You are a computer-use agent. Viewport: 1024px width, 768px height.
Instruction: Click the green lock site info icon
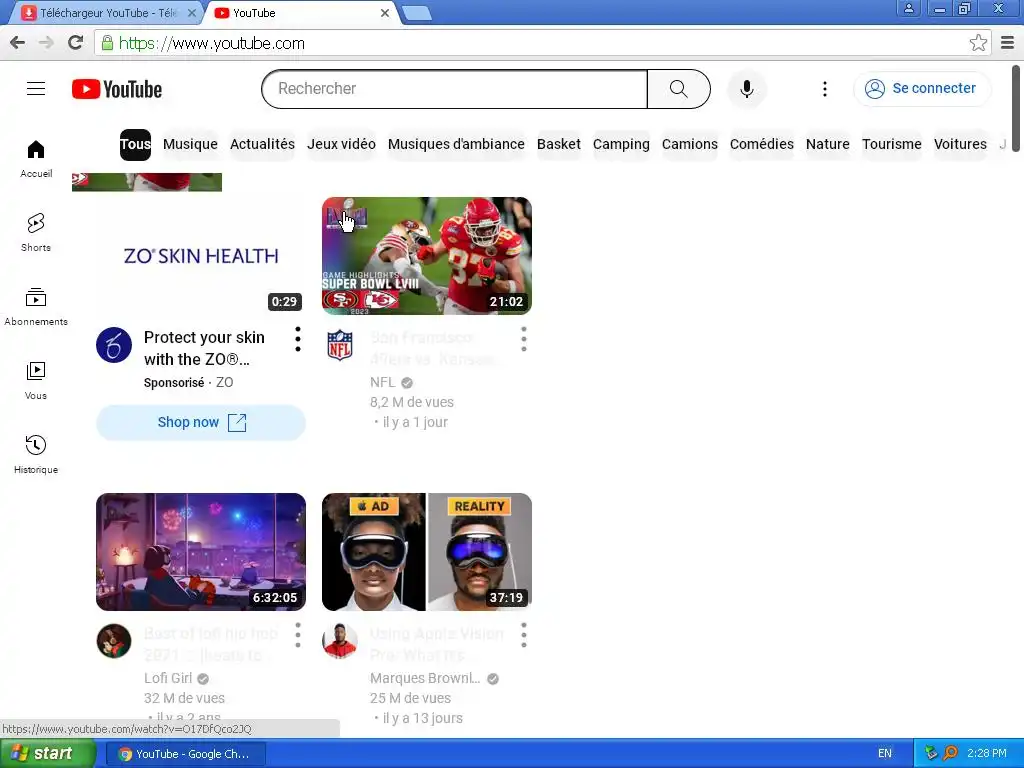pyautogui.click(x=107, y=43)
